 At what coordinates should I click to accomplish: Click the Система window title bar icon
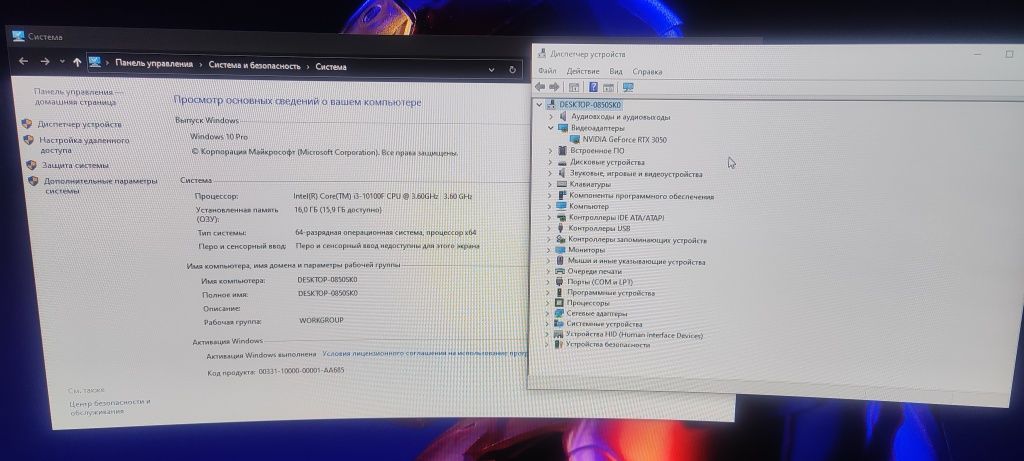pyautogui.click(x=18, y=37)
